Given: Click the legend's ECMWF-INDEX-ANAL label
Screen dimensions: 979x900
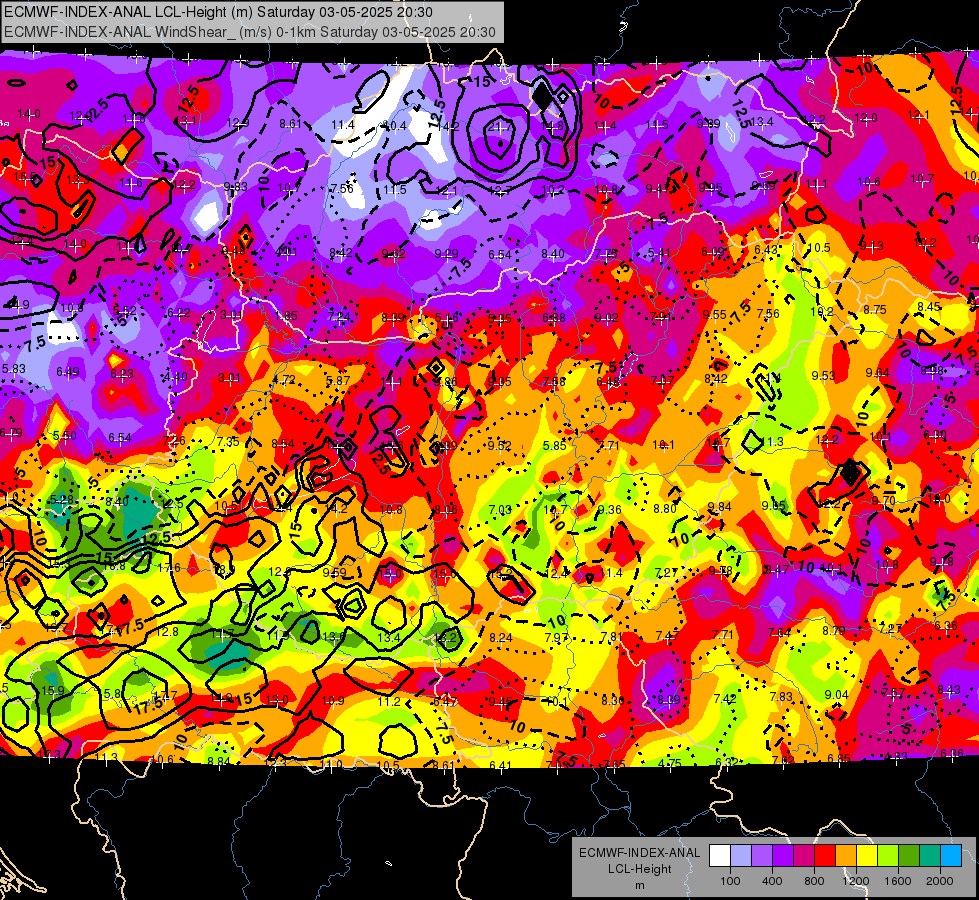Looking at the screenshot, I should click(x=639, y=853).
